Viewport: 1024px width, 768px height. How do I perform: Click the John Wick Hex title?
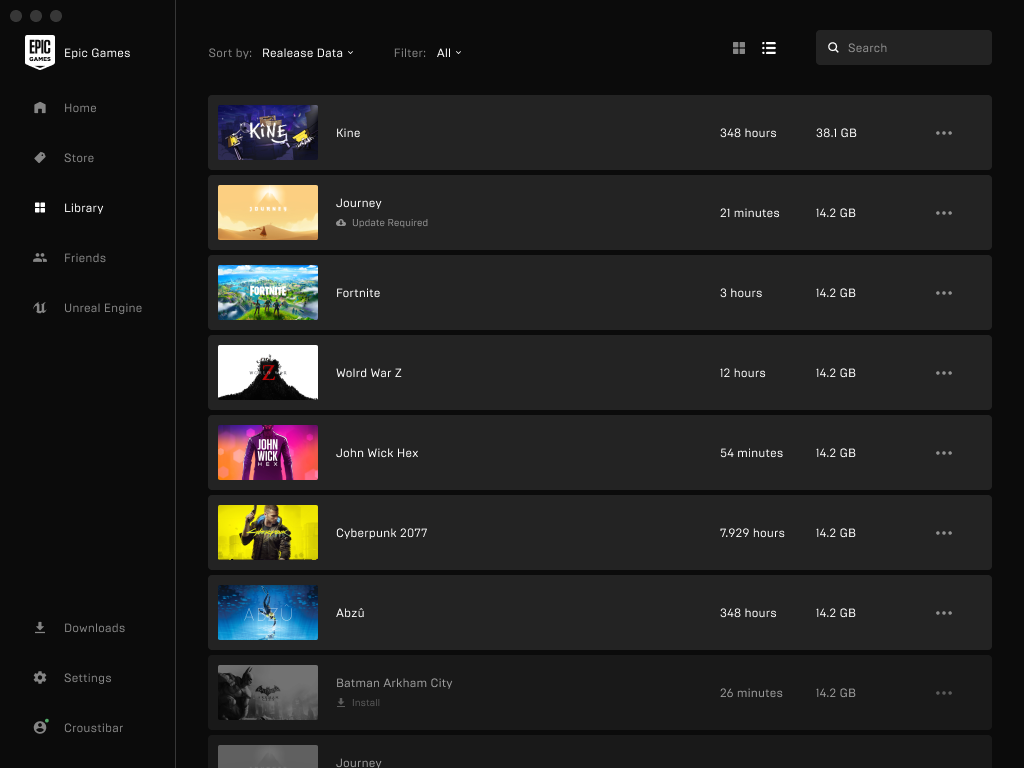[377, 453]
